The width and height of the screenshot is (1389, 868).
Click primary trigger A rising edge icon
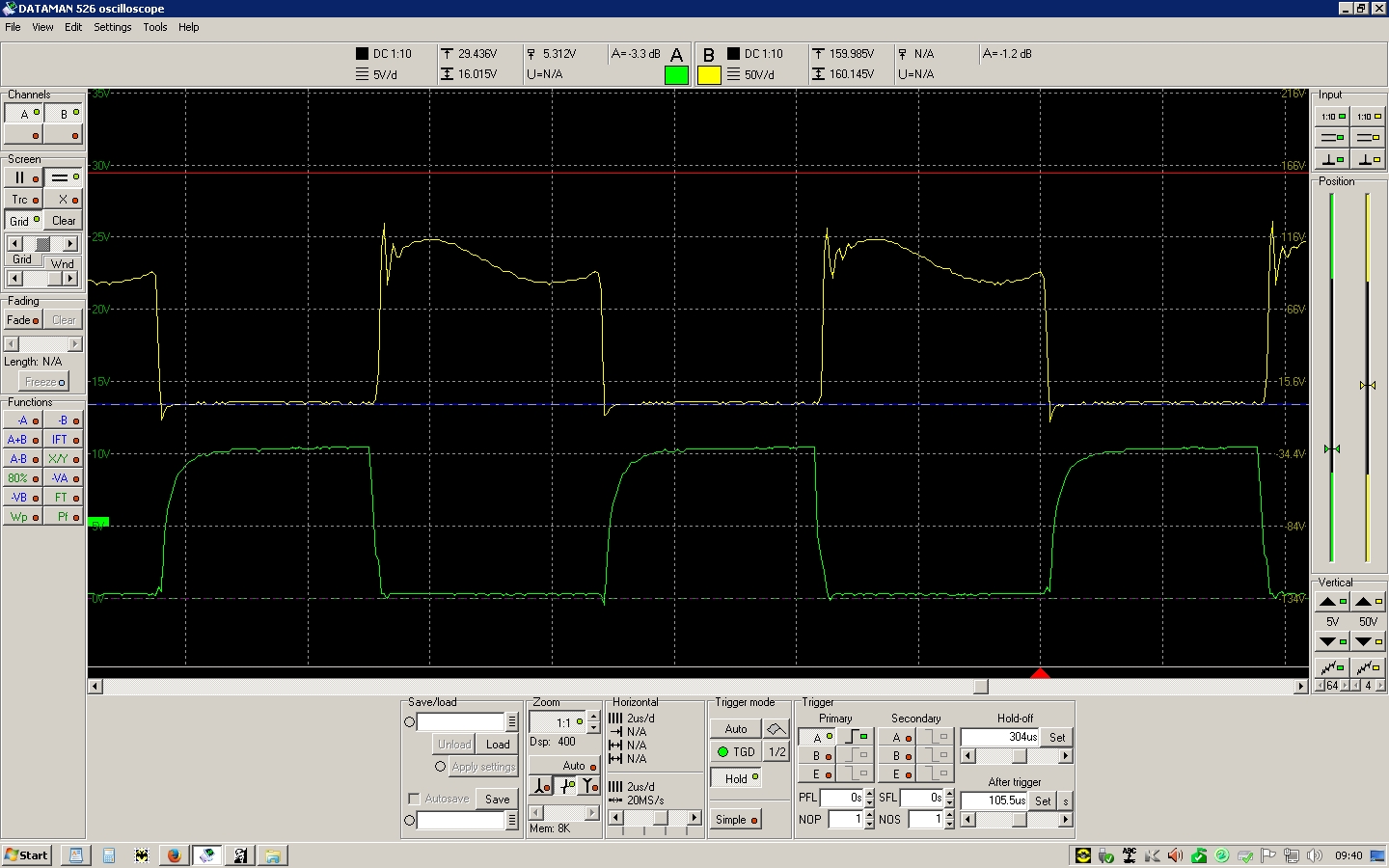click(x=855, y=738)
